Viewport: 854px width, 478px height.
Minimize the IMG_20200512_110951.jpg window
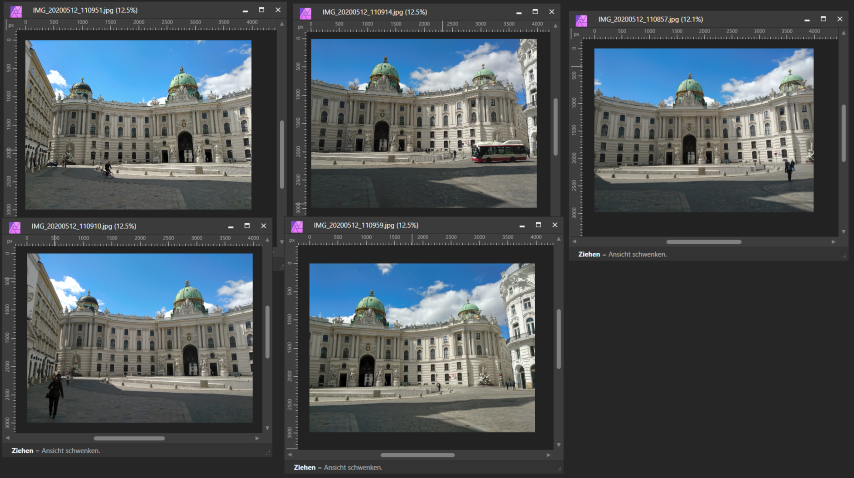pyautogui.click(x=245, y=10)
